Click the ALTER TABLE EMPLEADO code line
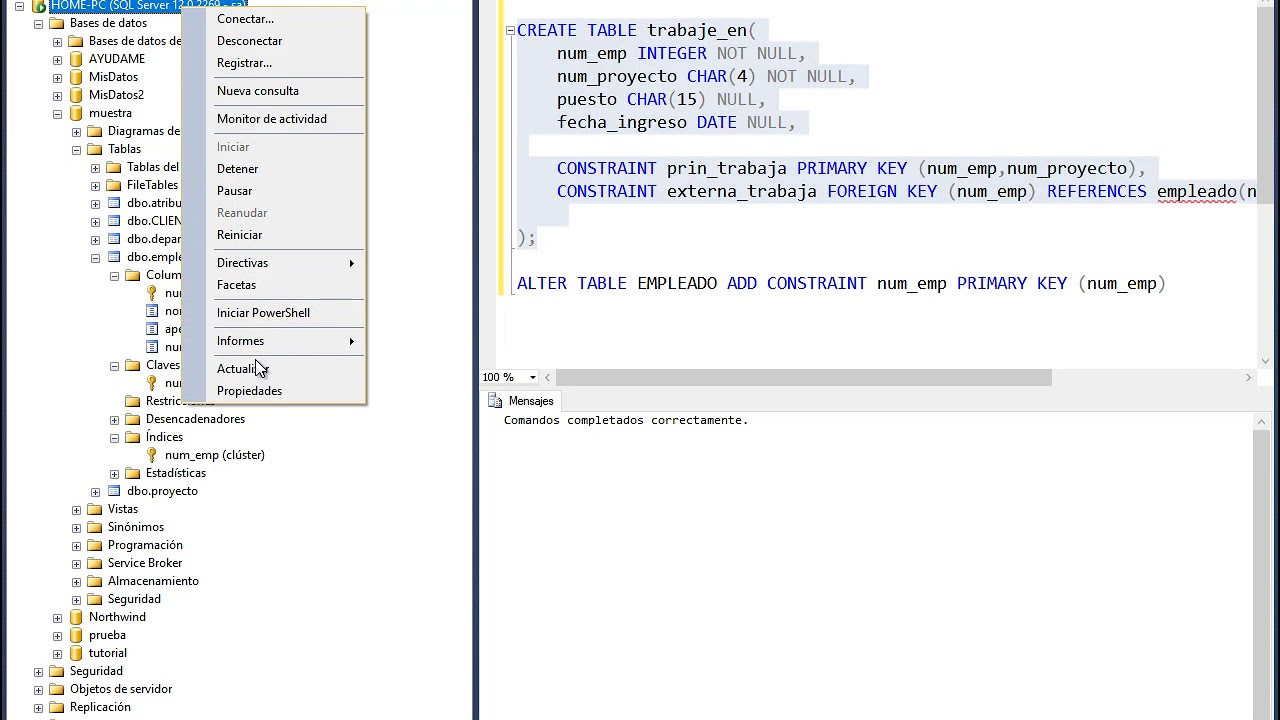Viewport: 1280px width, 720px height. [841, 284]
